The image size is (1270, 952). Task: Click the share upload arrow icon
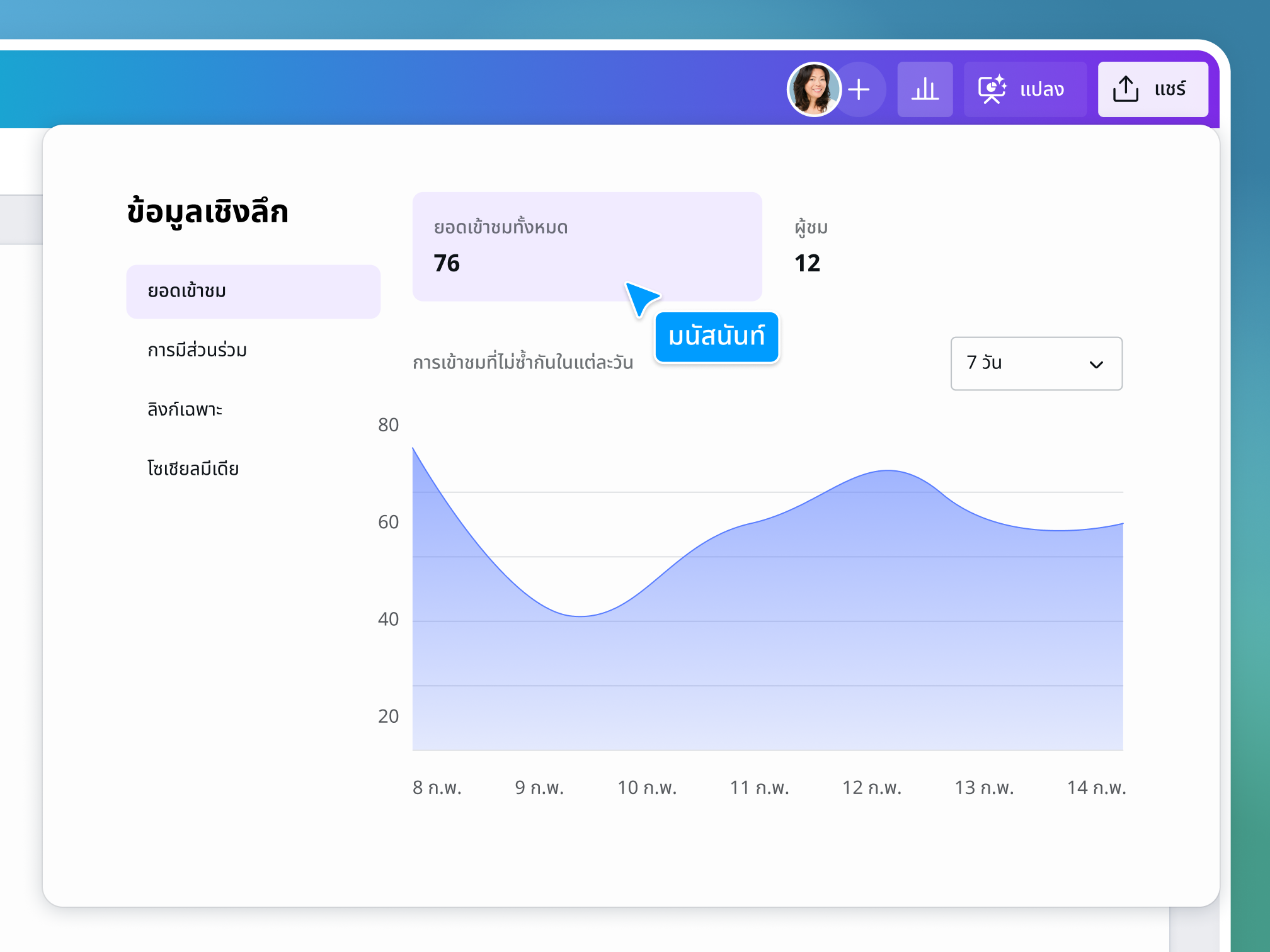1126,89
